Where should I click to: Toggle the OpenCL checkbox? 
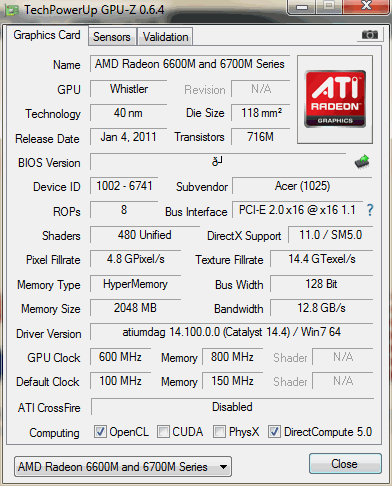tap(100, 432)
